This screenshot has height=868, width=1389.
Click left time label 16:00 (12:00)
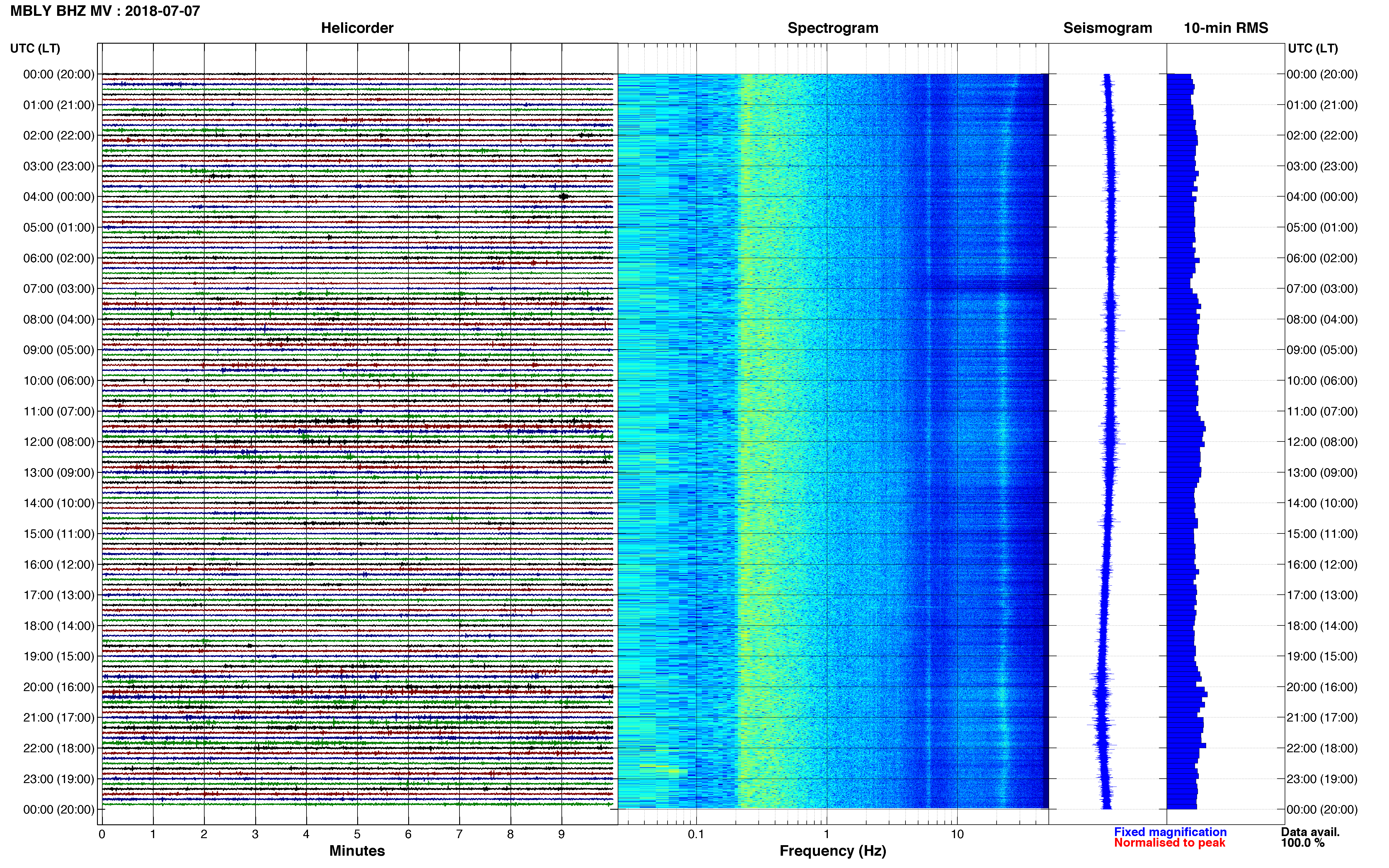tap(59, 565)
